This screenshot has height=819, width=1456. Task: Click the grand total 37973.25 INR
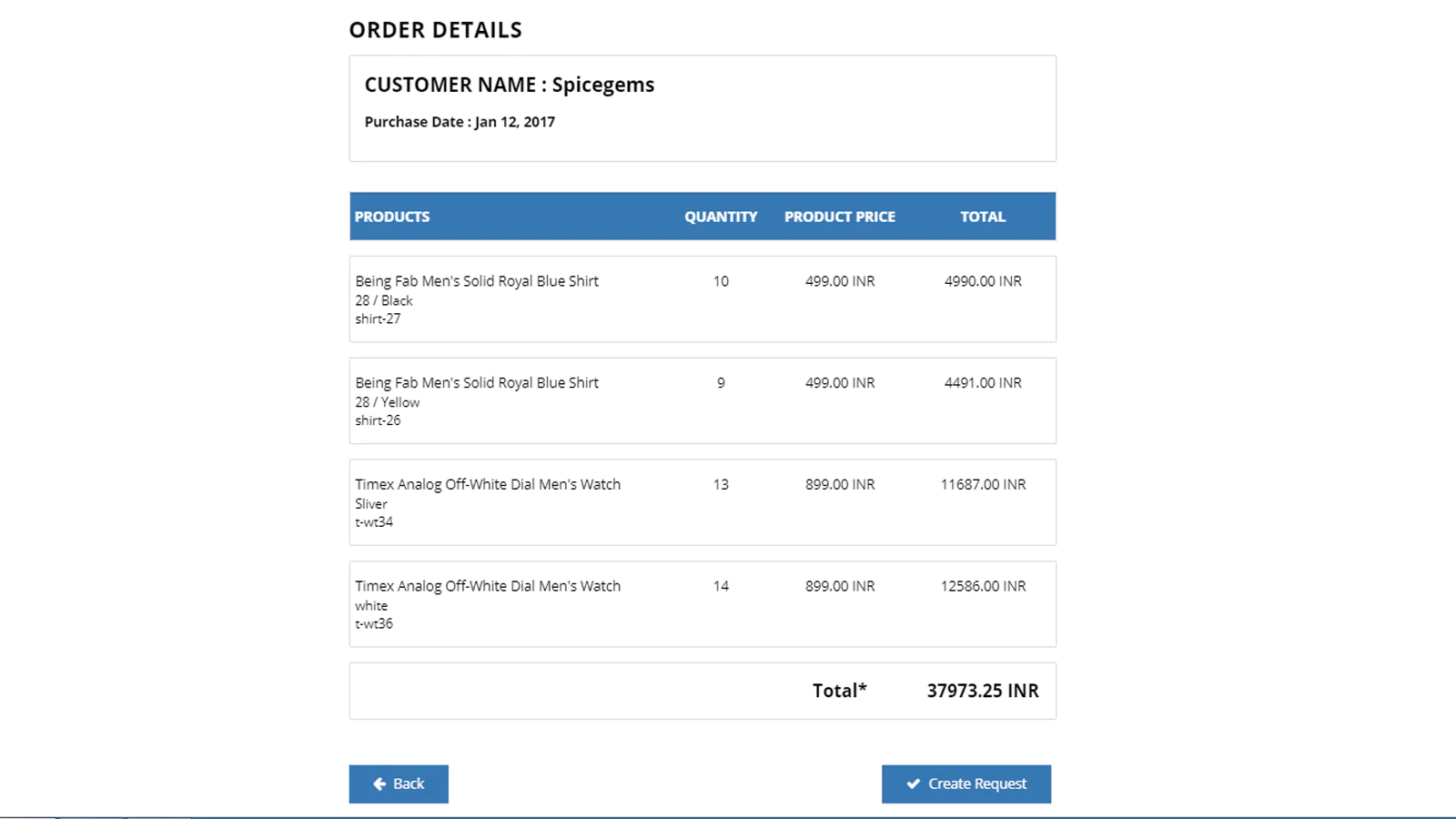click(982, 691)
